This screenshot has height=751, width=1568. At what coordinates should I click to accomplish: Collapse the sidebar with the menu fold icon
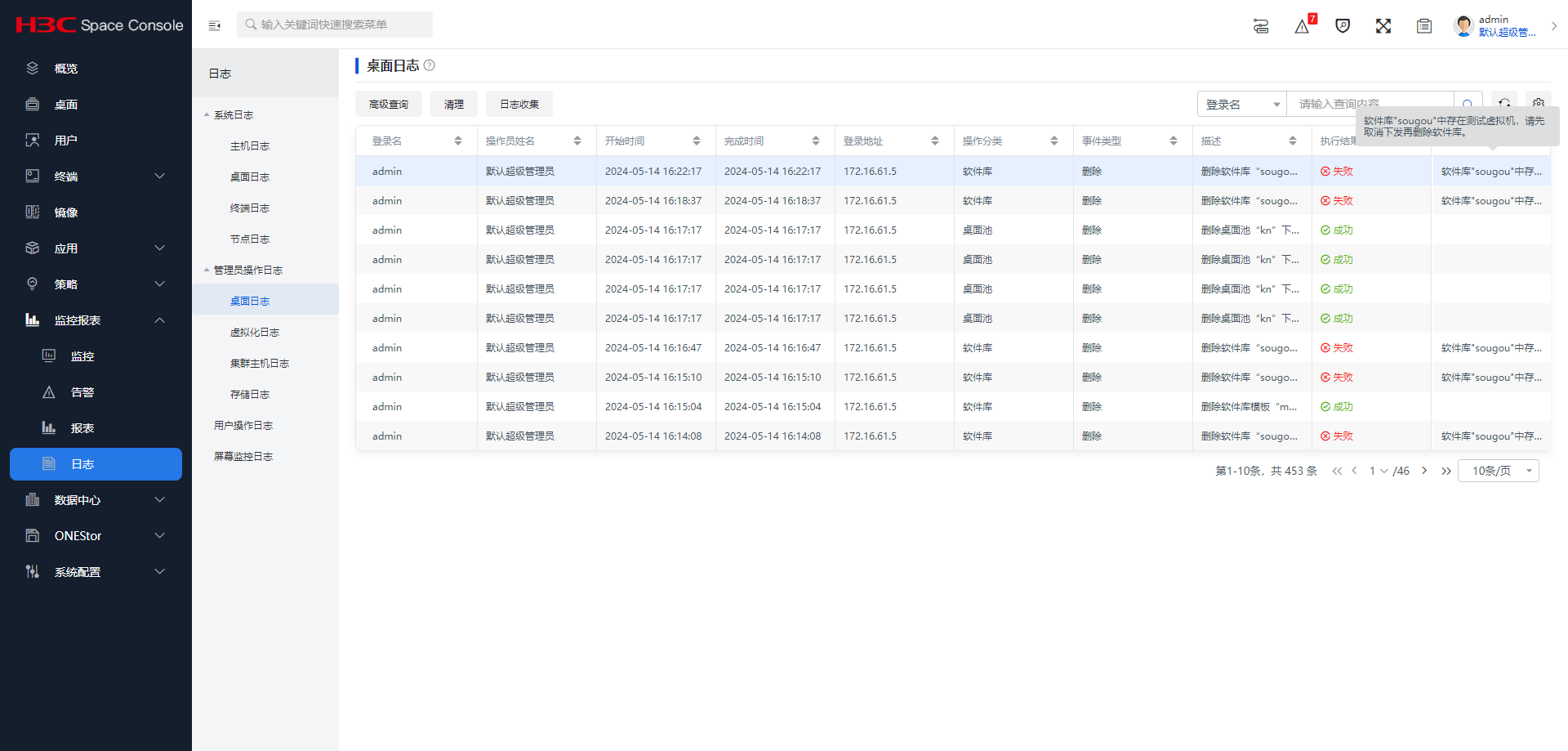point(215,25)
